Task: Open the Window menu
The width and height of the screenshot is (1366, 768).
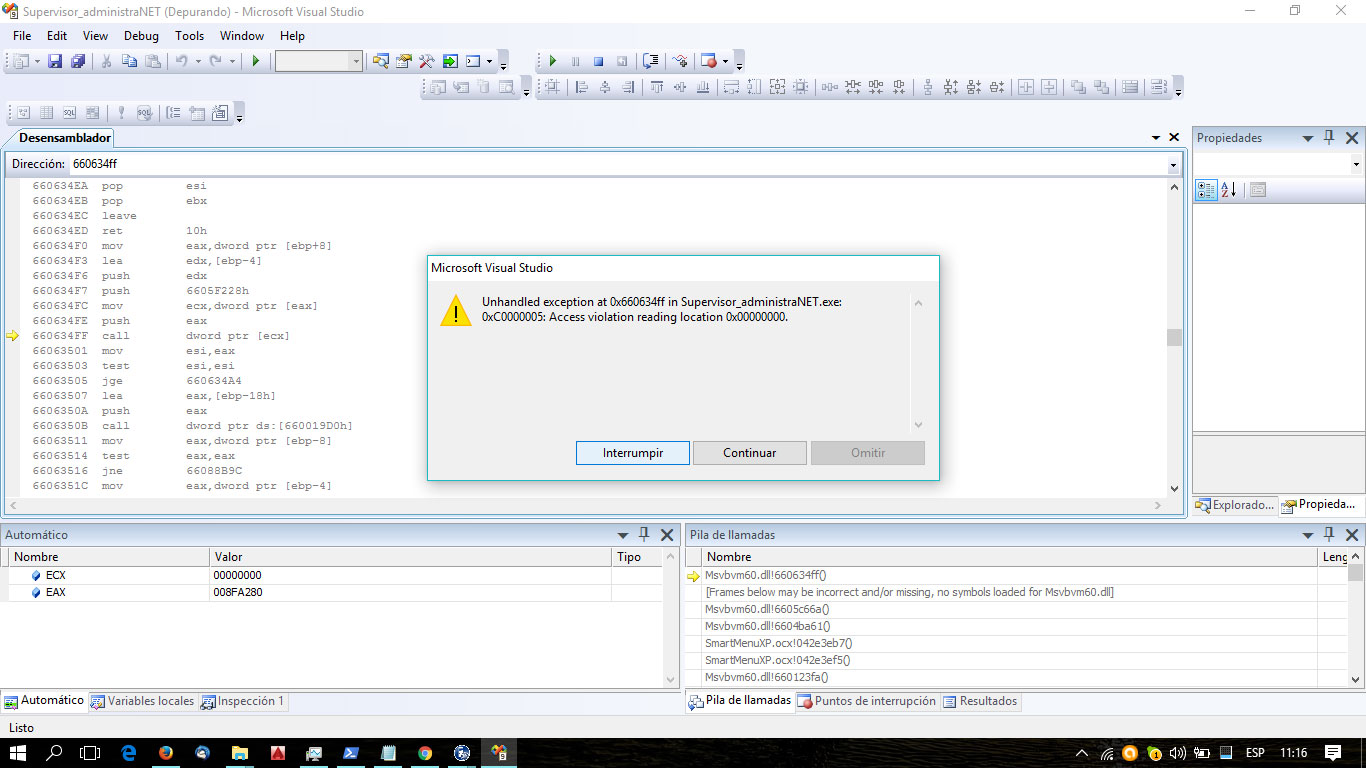Action: point(242,36)
